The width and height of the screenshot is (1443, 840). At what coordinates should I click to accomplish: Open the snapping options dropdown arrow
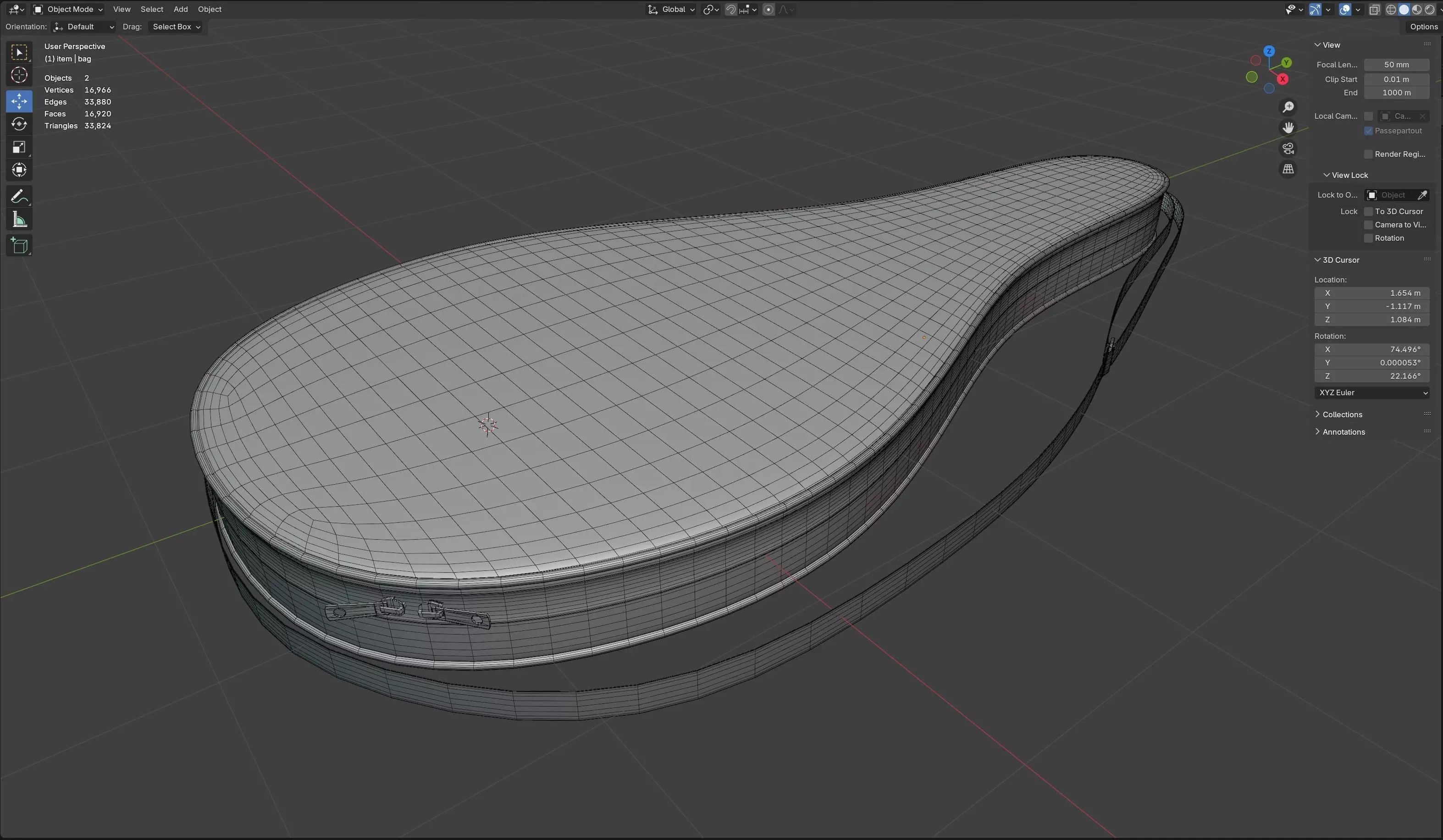coord(748,9)
